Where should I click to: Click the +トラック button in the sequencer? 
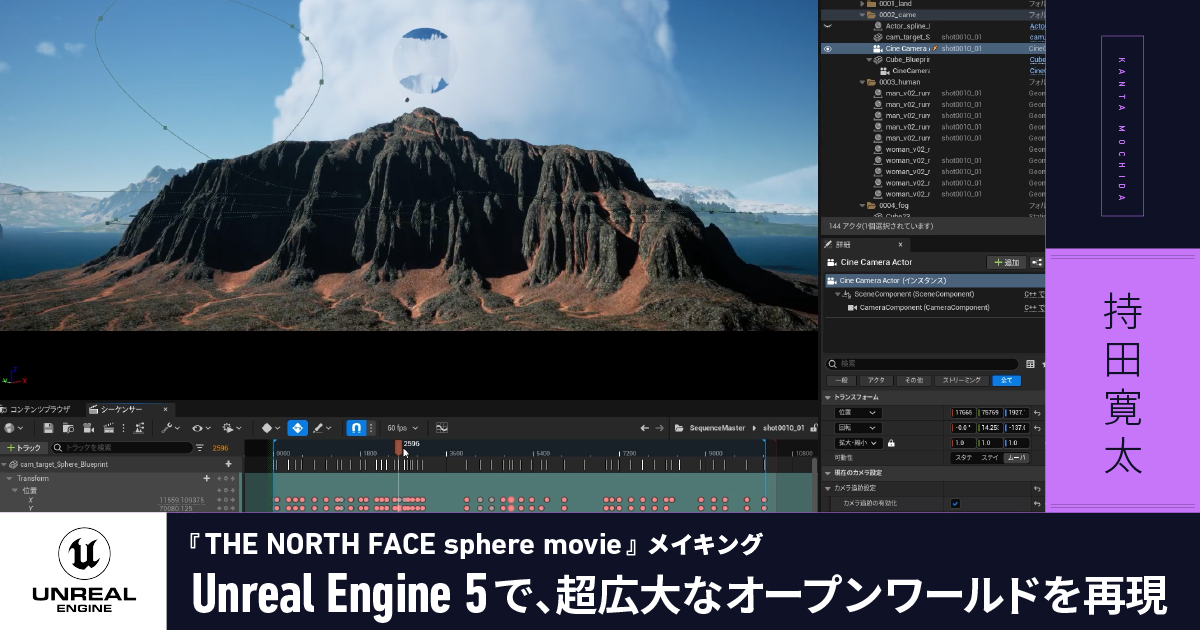(x=22, y=447)
